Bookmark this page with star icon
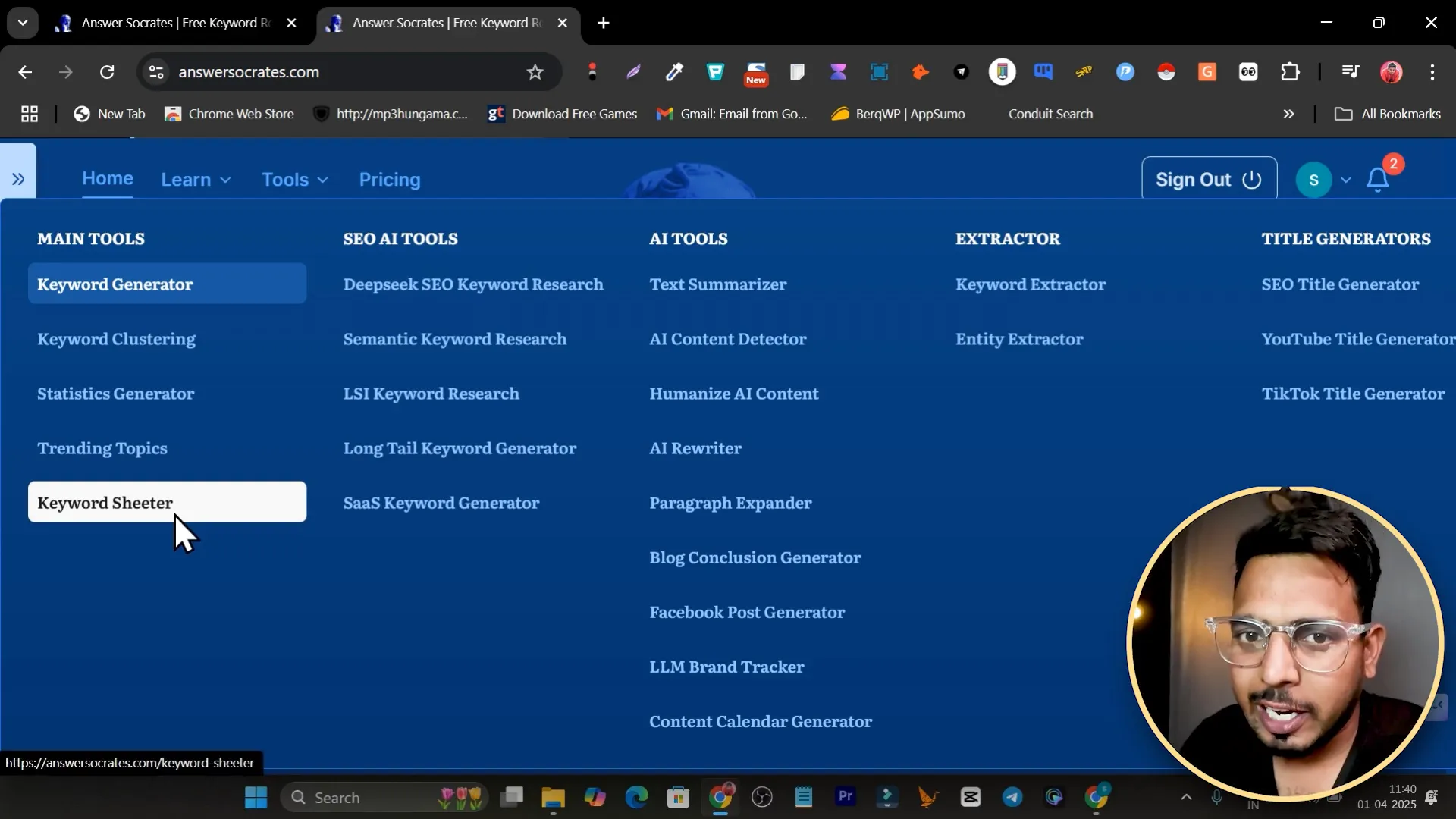 tap(535, 72)
